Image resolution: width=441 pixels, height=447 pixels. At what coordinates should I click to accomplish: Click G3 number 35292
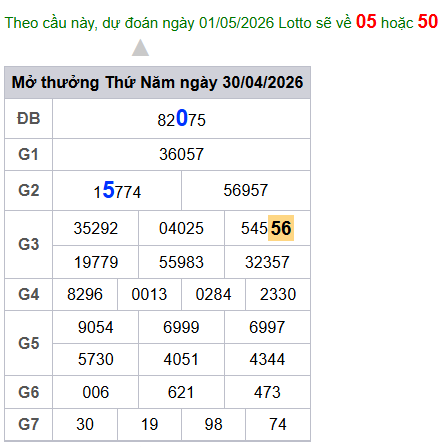tap(96, 228)
